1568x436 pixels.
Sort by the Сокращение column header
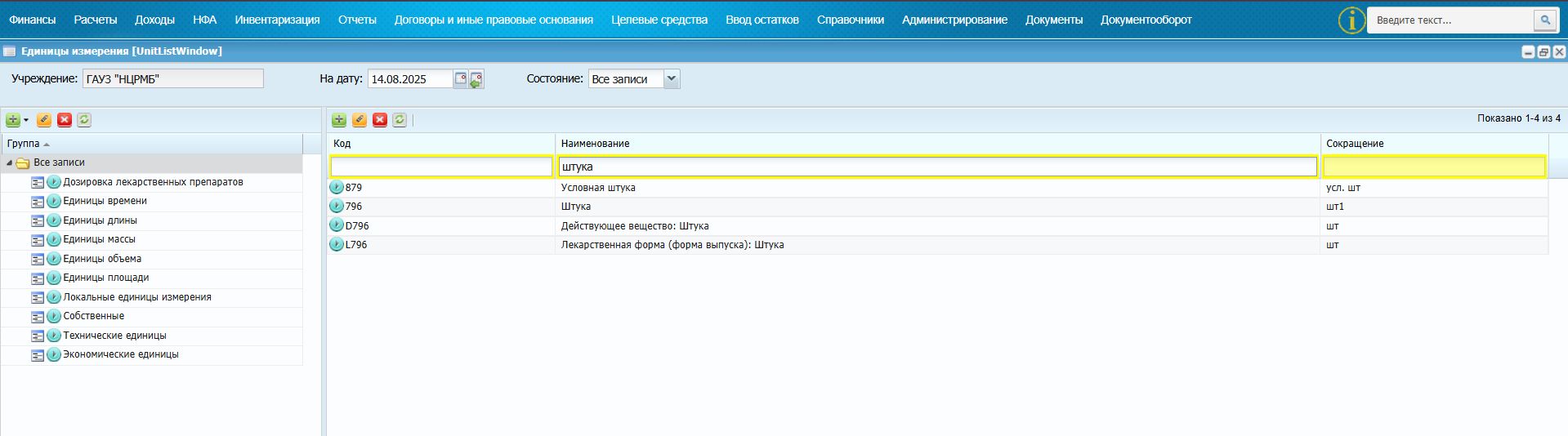point(1434,144)
